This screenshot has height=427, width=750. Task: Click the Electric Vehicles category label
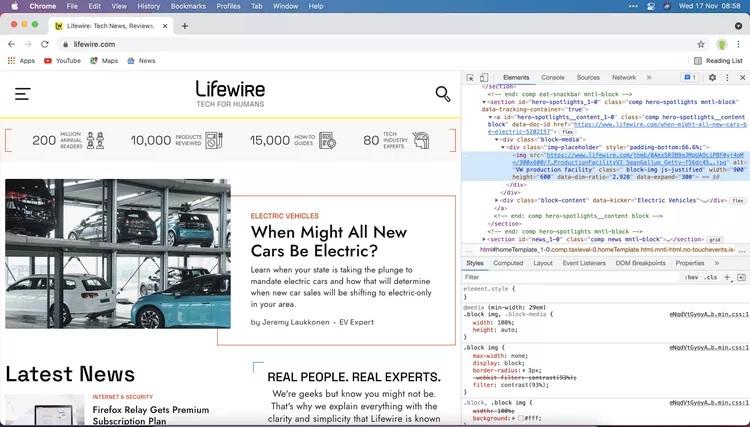pyautogui.click(x=285, y=216)
